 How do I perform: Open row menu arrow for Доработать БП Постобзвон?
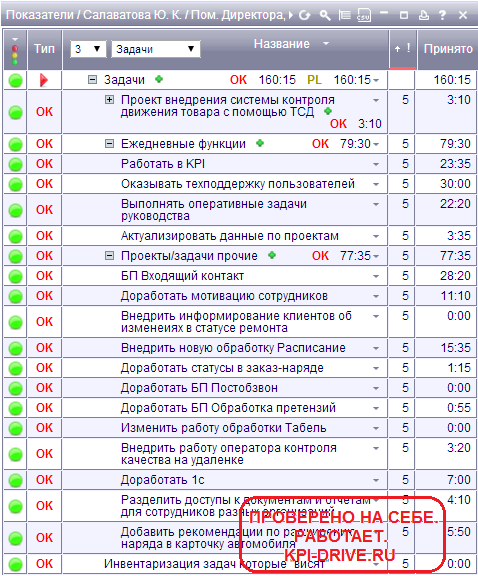[376, 388]
